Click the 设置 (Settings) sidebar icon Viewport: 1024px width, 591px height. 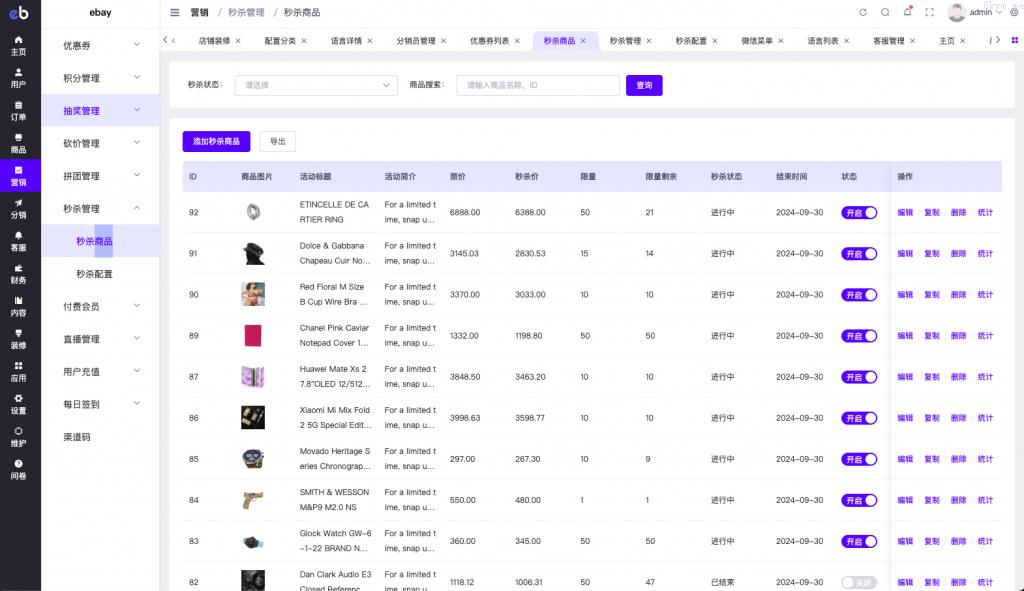19,403
